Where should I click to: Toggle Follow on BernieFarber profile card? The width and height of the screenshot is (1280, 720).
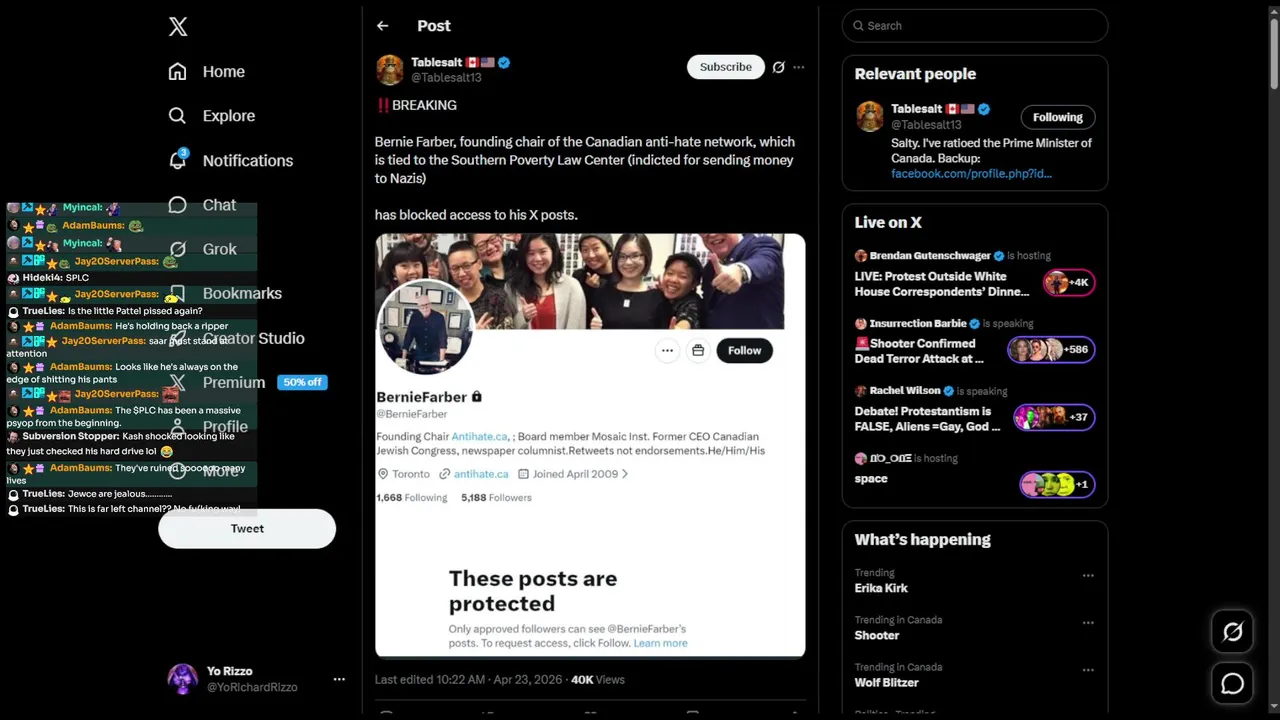tap(744, 350)
